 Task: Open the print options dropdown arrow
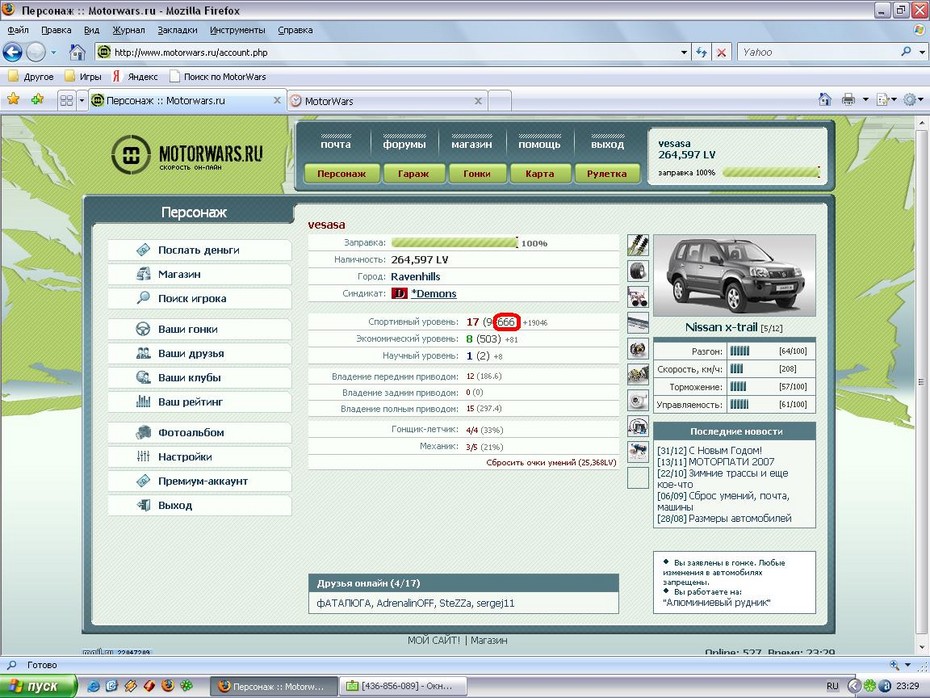coord(865,100)
